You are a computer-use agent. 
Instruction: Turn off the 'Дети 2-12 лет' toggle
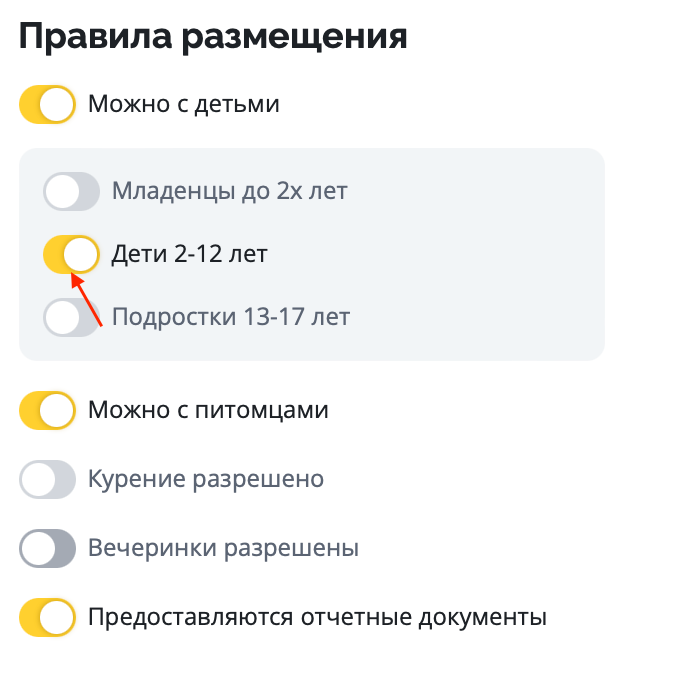pos(72,254)
